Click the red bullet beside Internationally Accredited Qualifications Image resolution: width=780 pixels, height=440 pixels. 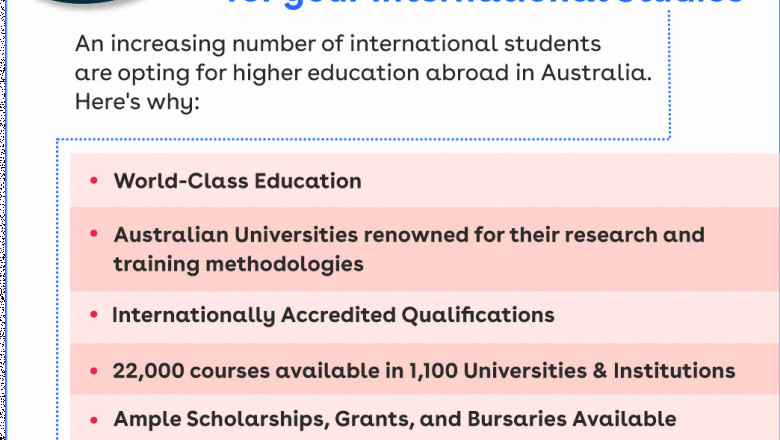coord(93,315)
